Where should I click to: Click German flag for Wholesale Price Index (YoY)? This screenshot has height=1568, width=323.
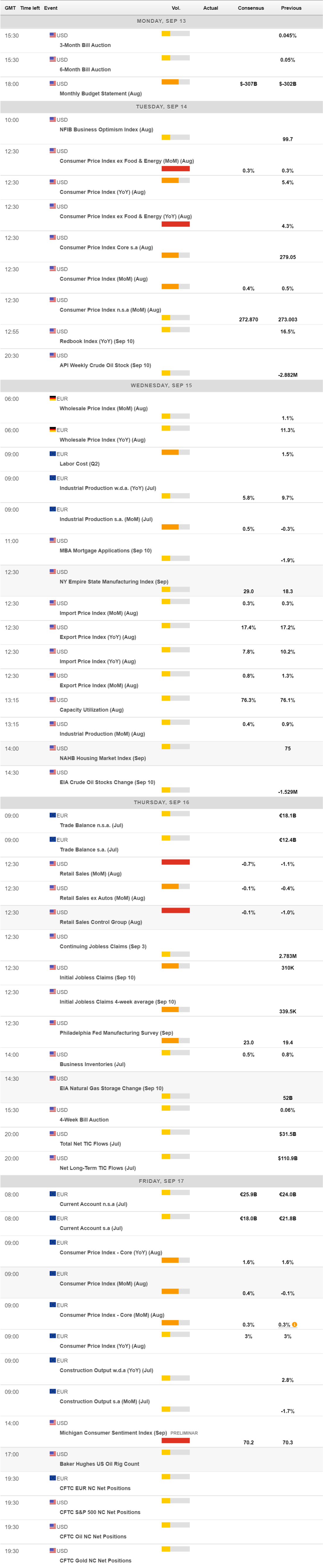coord(53,430)
